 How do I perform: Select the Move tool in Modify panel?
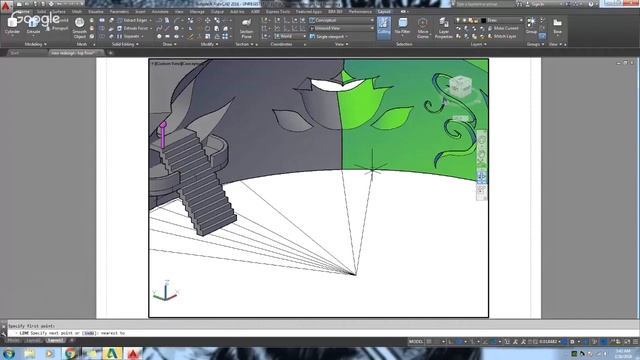pyautogui.click(x=208, y=20)
